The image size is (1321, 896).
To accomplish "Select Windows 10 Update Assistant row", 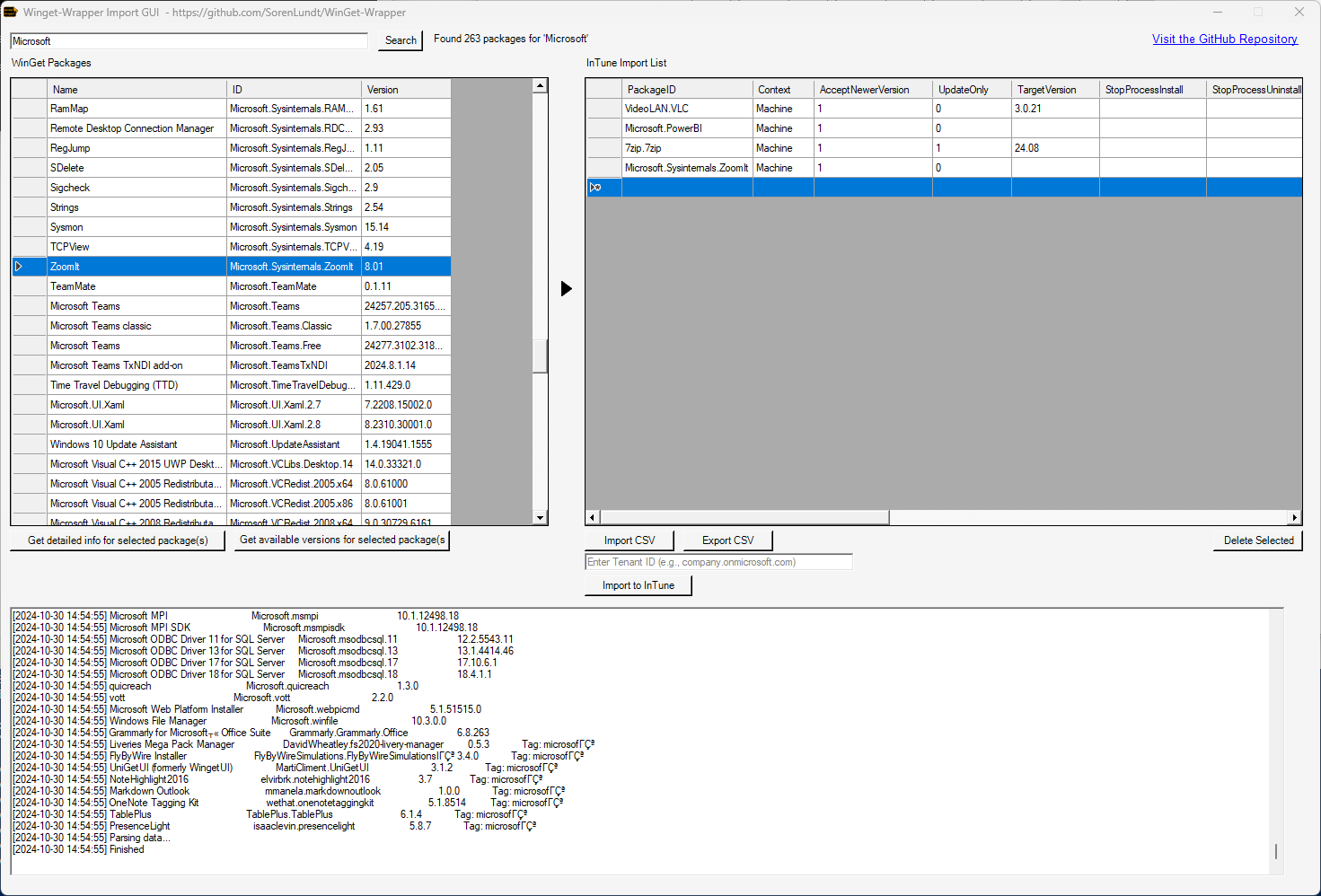I will [231, 444].
